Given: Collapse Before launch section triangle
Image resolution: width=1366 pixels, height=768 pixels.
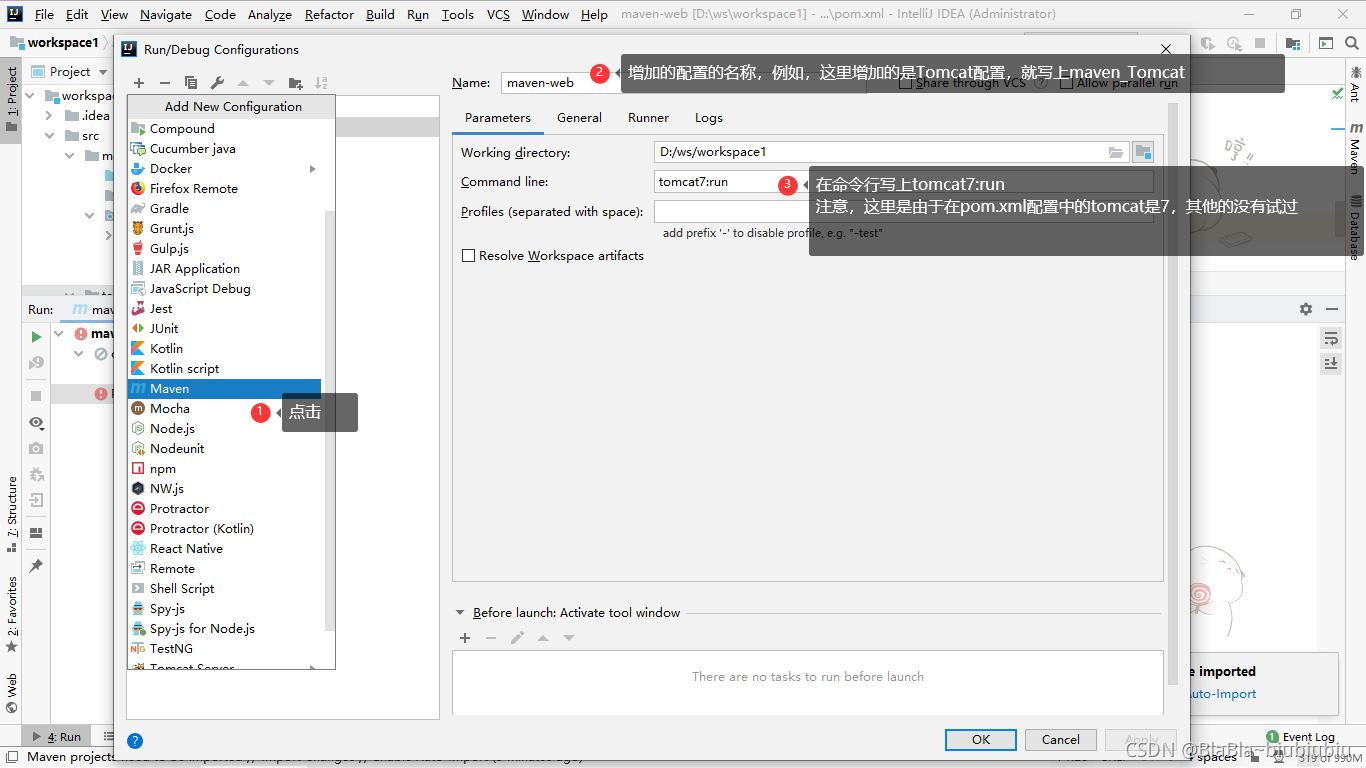Looking at the screenshot, I should click(460, 612).
